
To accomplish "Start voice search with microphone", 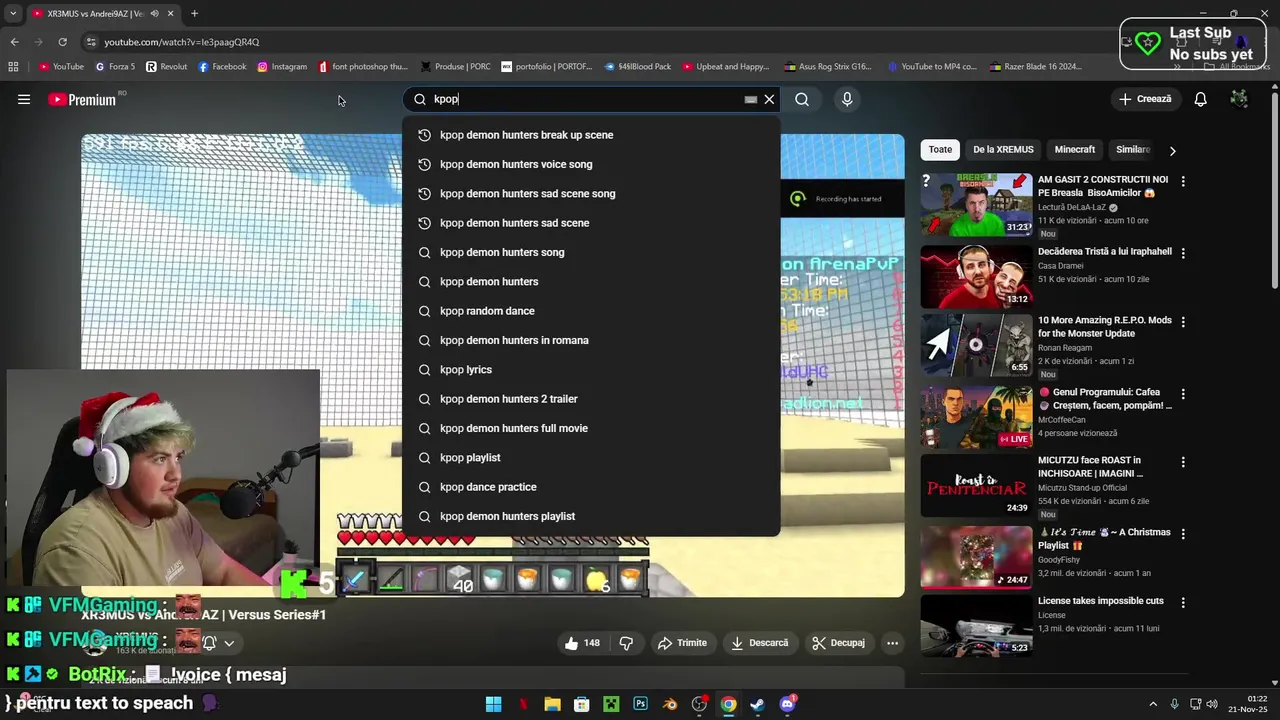I will (x=847, y=99).
